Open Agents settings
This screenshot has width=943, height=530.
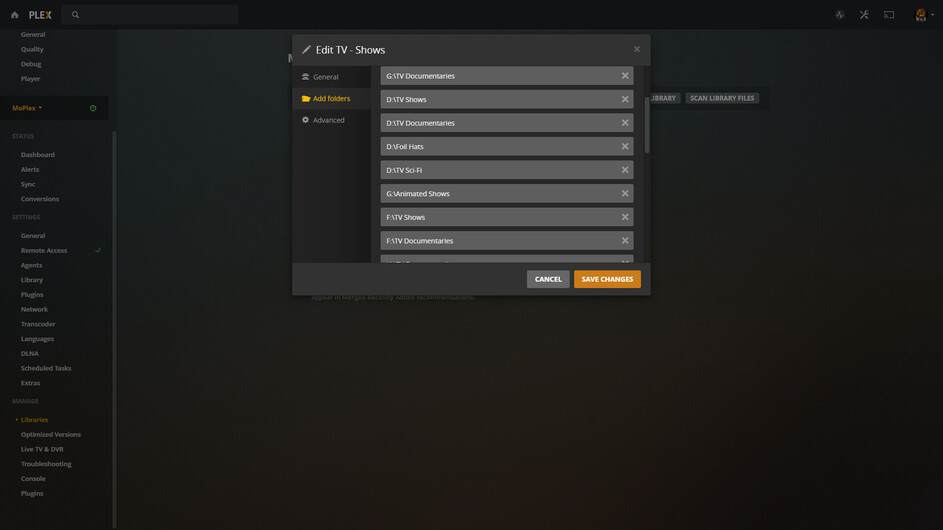31,265
